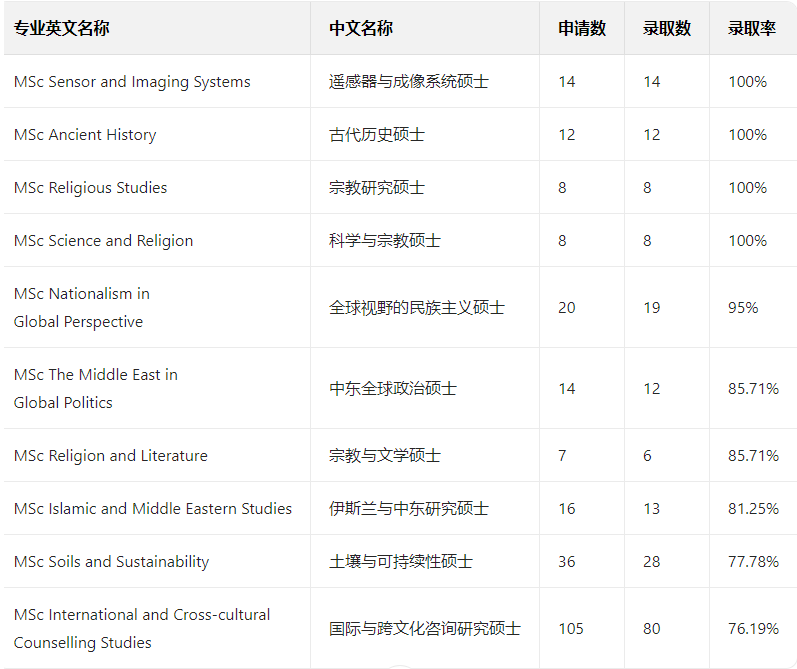Click the 录取数 column header
This screenshot has width=797, height=669.
point(667,28)
